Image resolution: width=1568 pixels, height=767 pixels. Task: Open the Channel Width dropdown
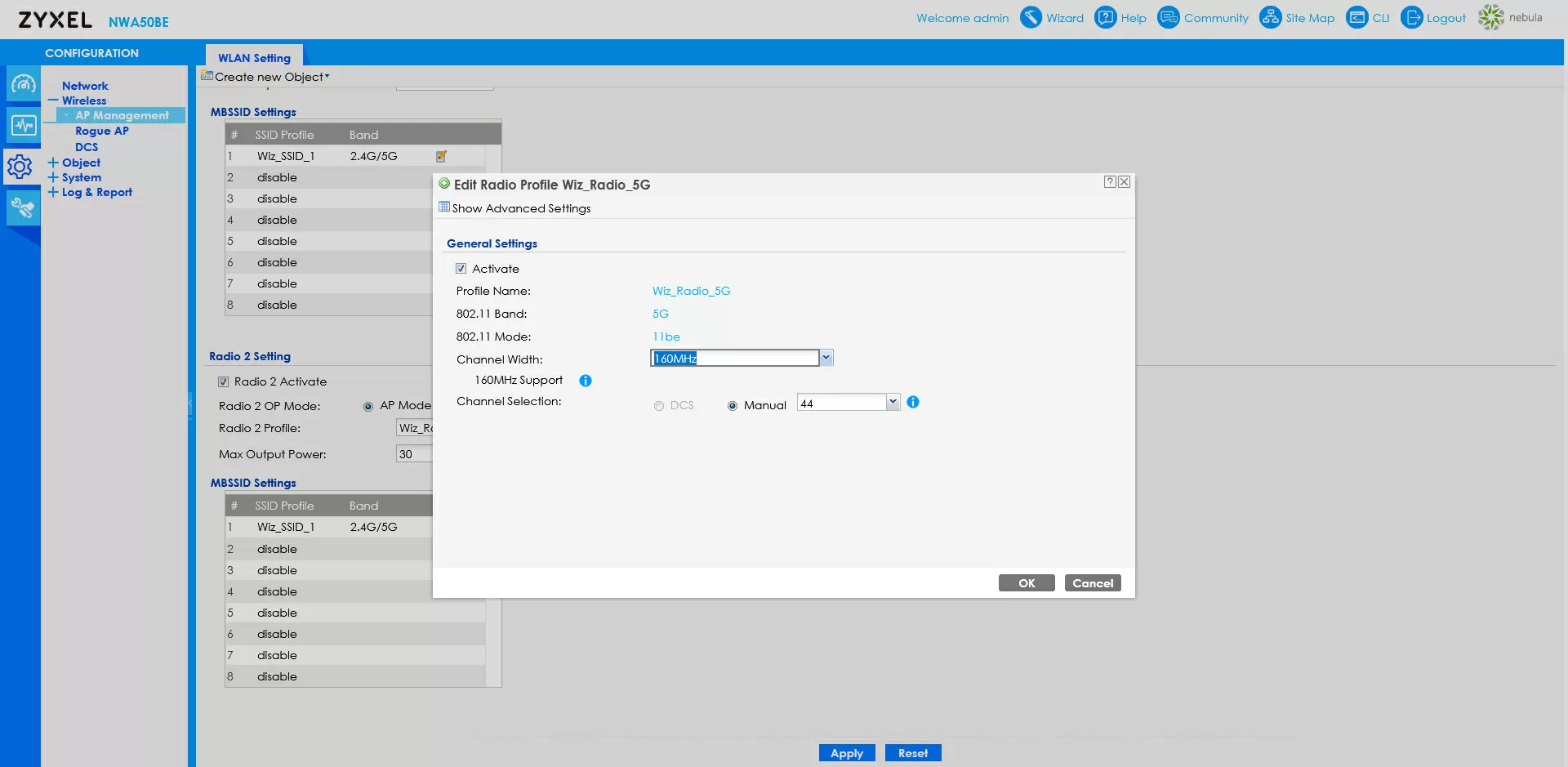tap(826, 358)
